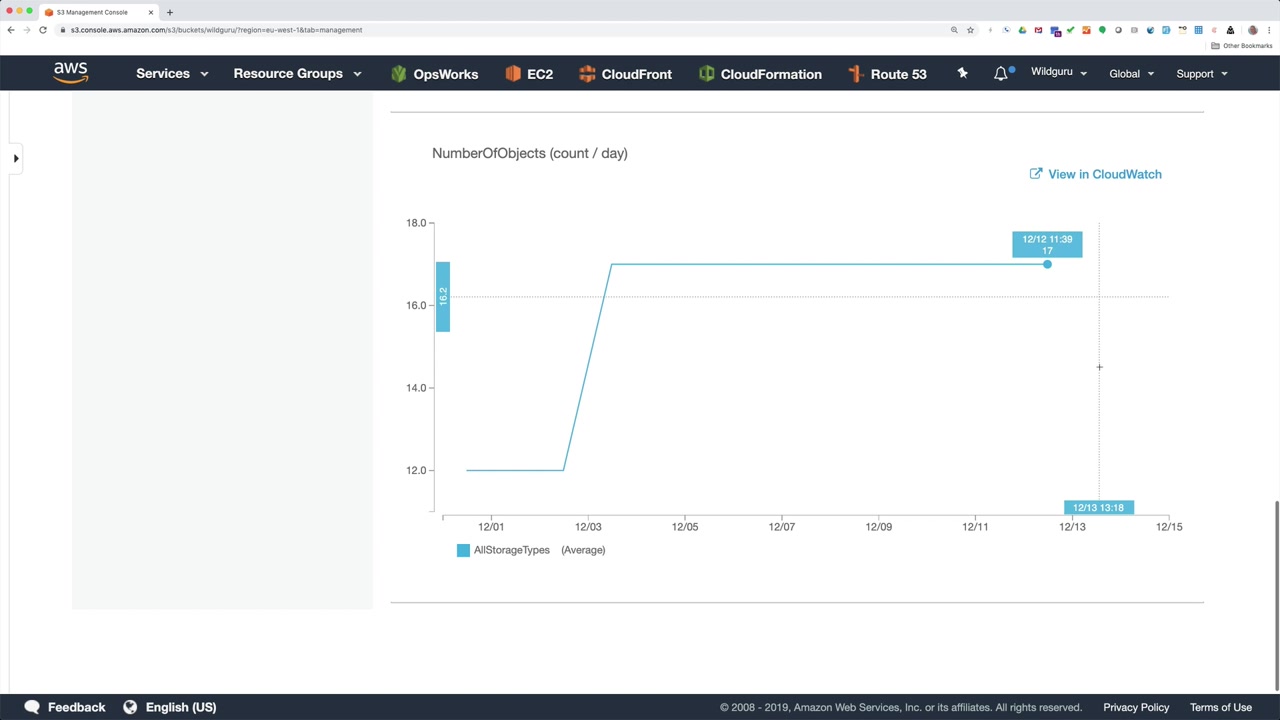Open the EC2 shortcut icon

(513, 74)
